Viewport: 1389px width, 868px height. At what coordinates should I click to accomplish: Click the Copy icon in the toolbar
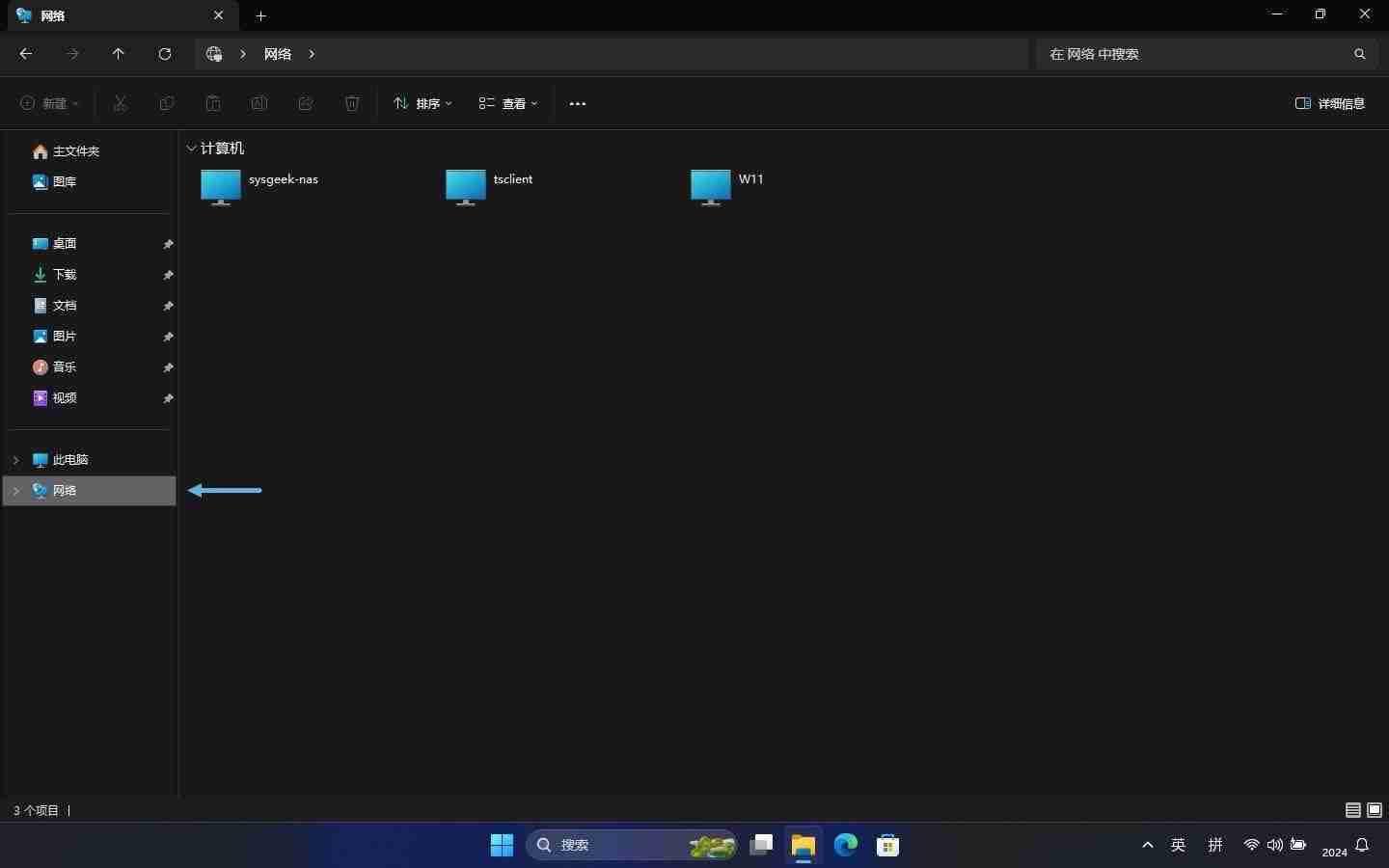pos(166,104)
